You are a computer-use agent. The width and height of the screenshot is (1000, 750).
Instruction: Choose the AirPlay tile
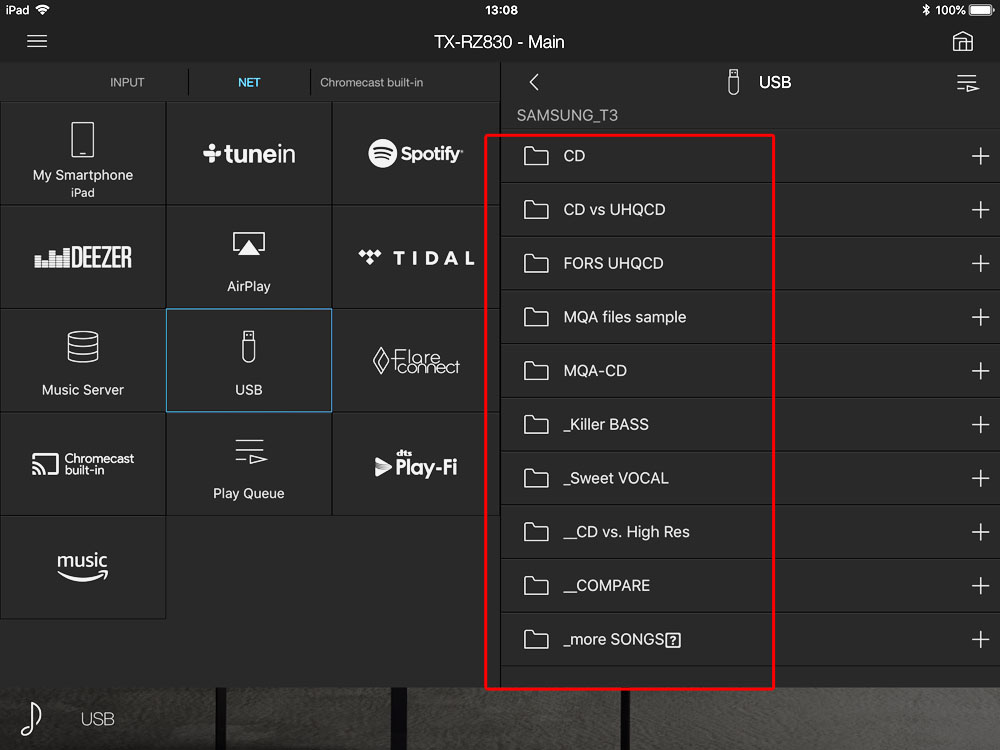[x=249, y=258]
